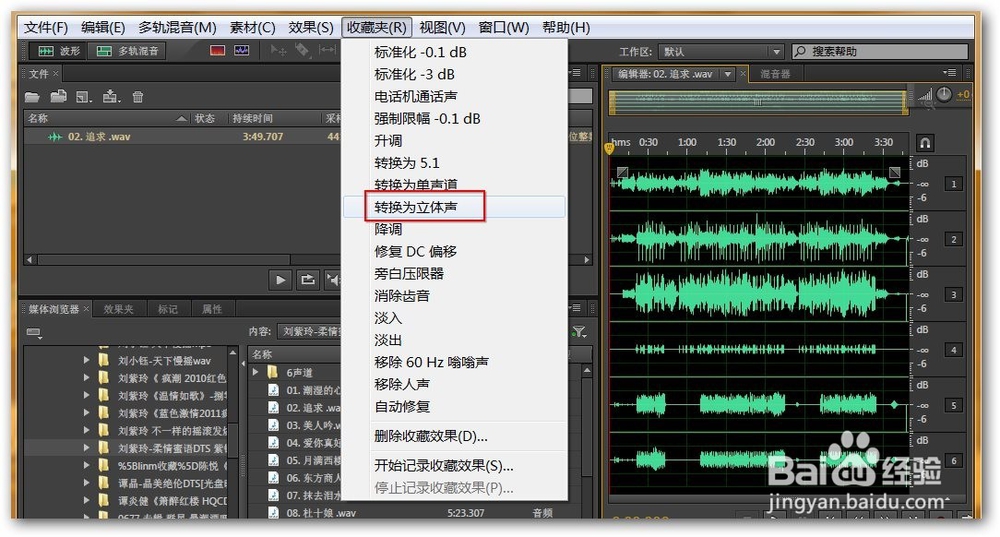The image size is (1000, 537).
Task: Open file with the folder icon in 文件 panel
Action: pos(32,97)
